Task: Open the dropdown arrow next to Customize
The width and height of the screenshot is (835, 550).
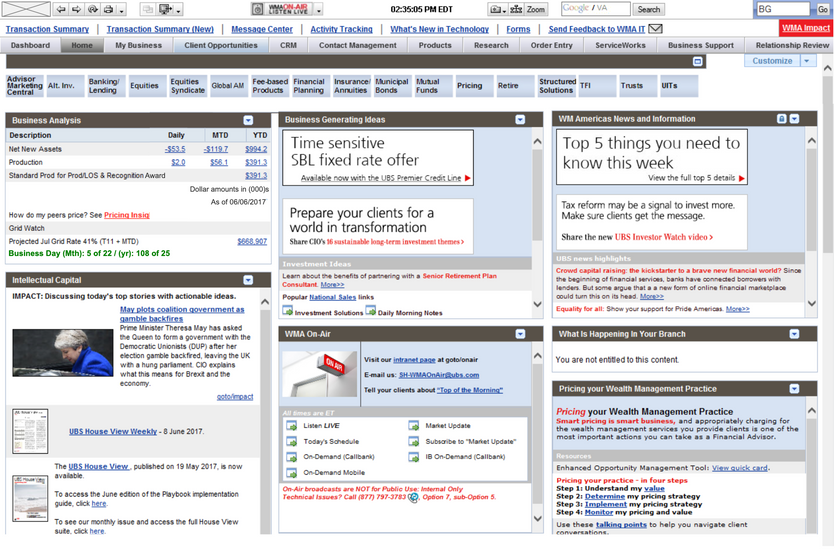Action: click(x=807, y=61)
